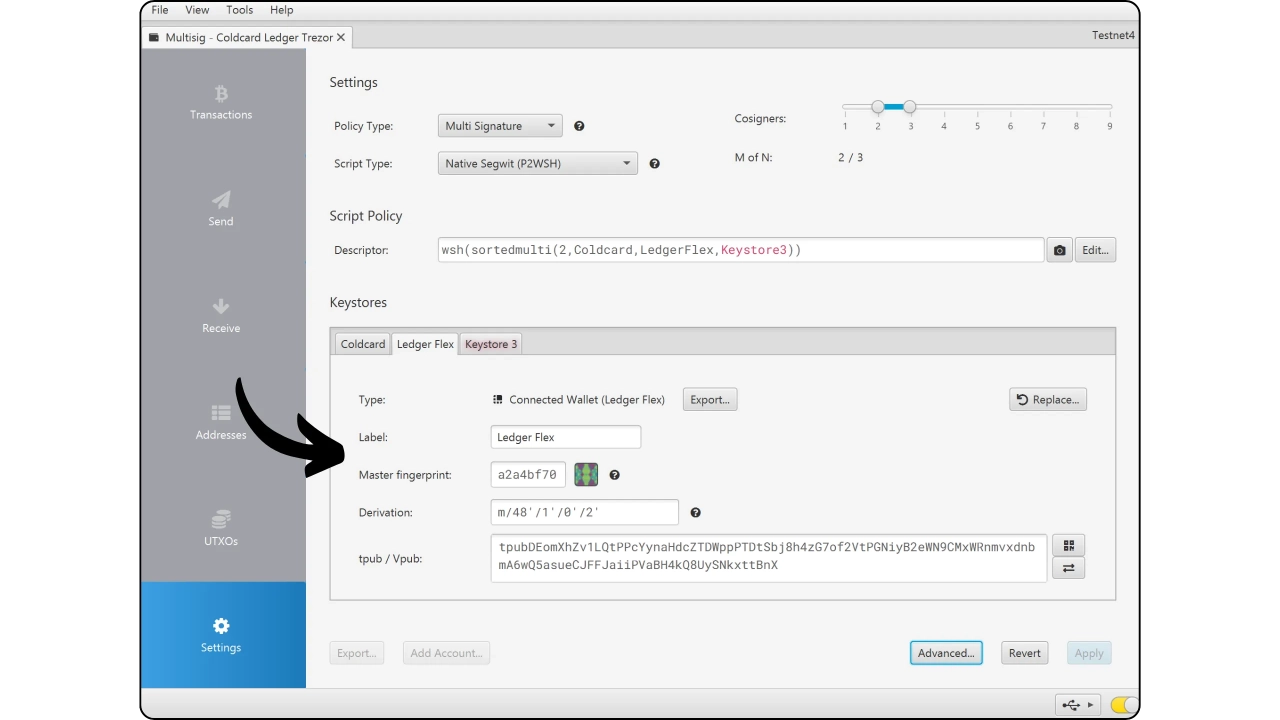Viewport: 1280px width, 720px height.
Task: Close the Multisig wallet tab
Action: 340,37
